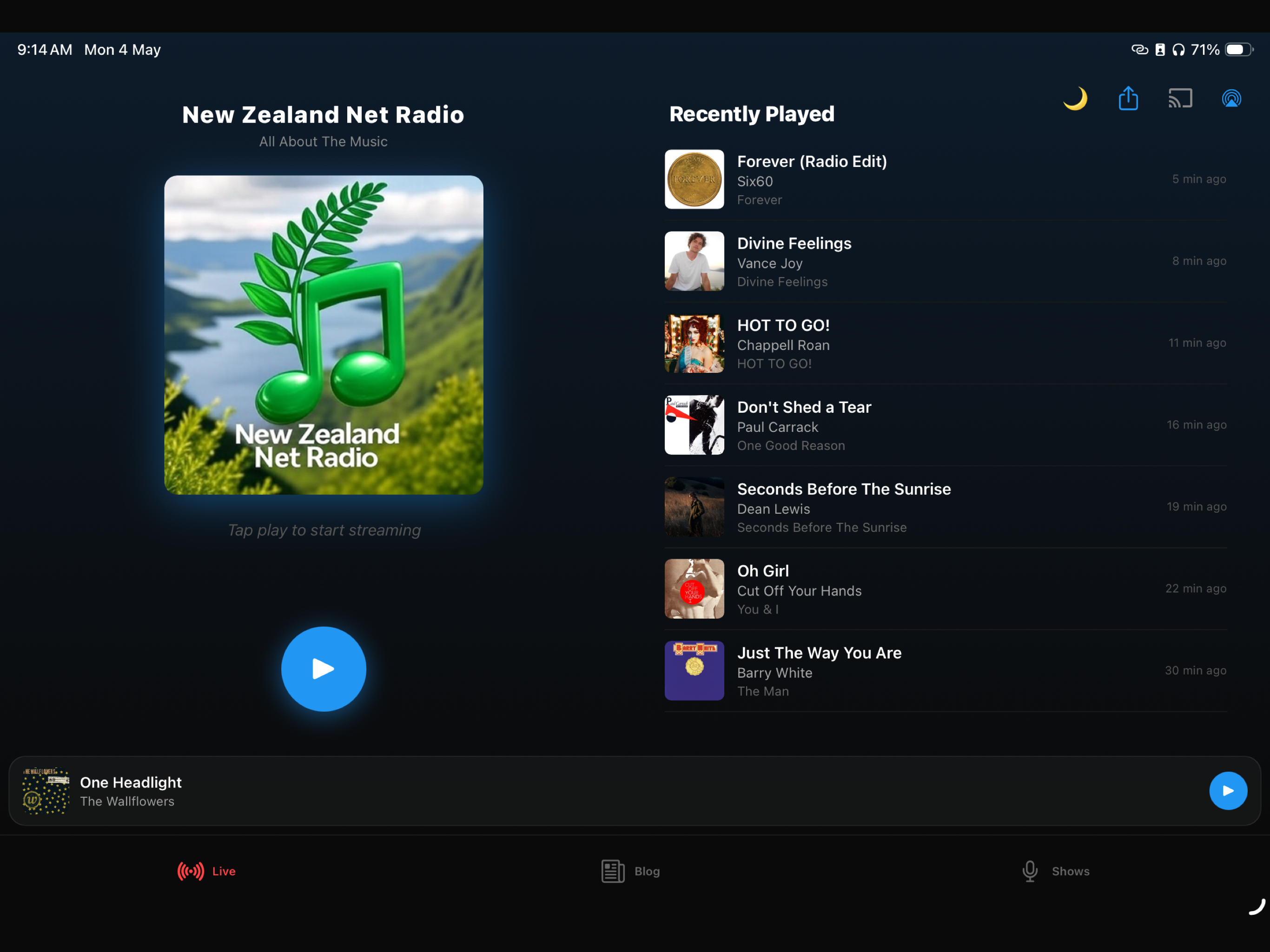
Task: Tap mini player play button
Action: (x=1228, y=790)
